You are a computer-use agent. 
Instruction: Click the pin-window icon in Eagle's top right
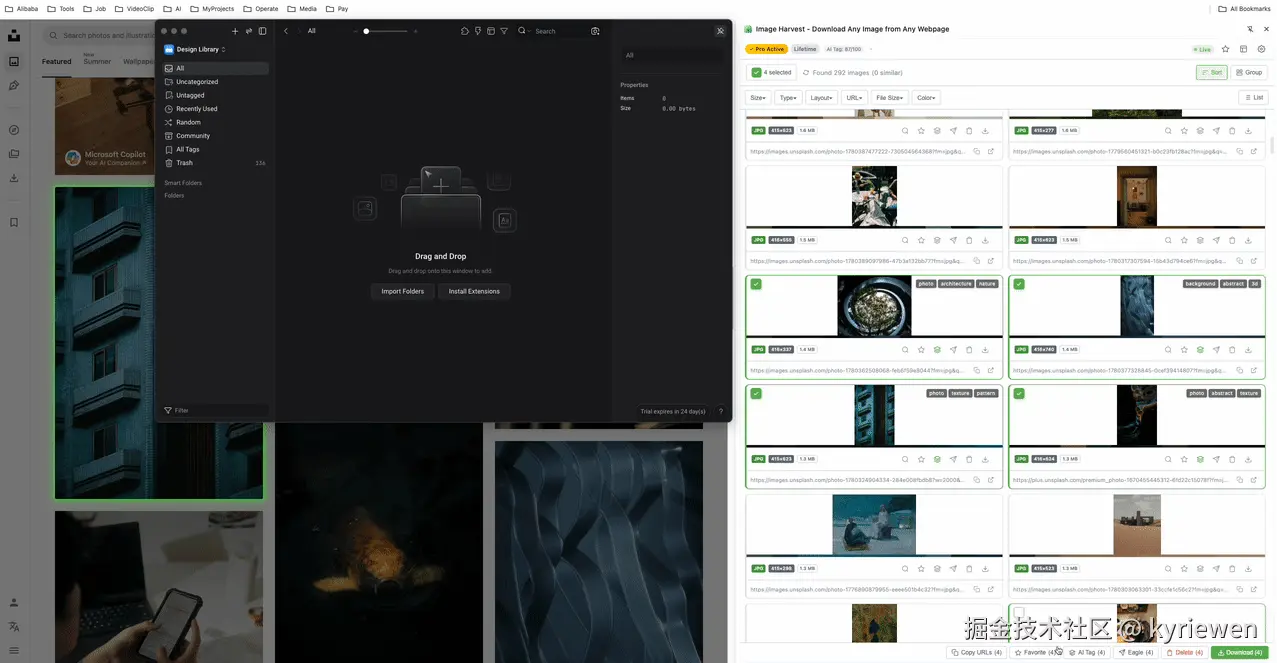coord(720,31)
